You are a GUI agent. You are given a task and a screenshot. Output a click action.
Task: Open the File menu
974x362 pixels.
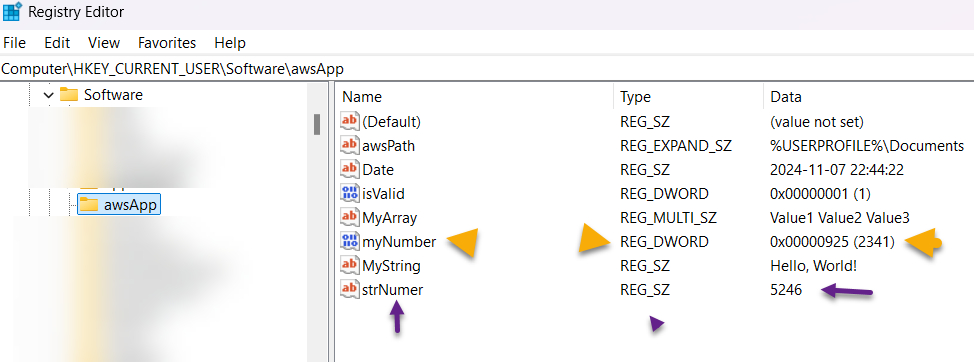point(14,43)
